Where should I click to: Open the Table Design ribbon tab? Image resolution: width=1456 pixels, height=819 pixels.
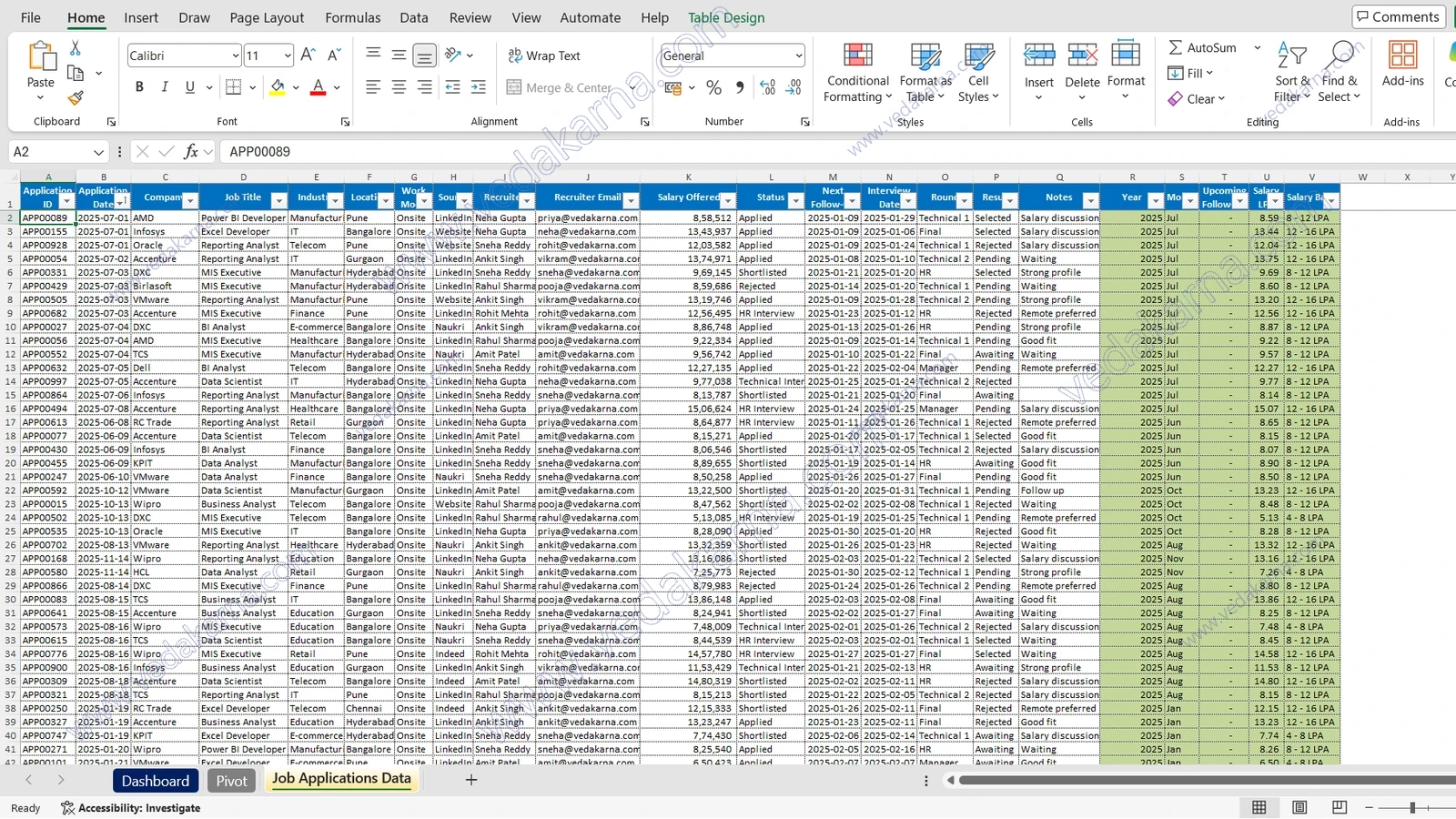[726, 17]
